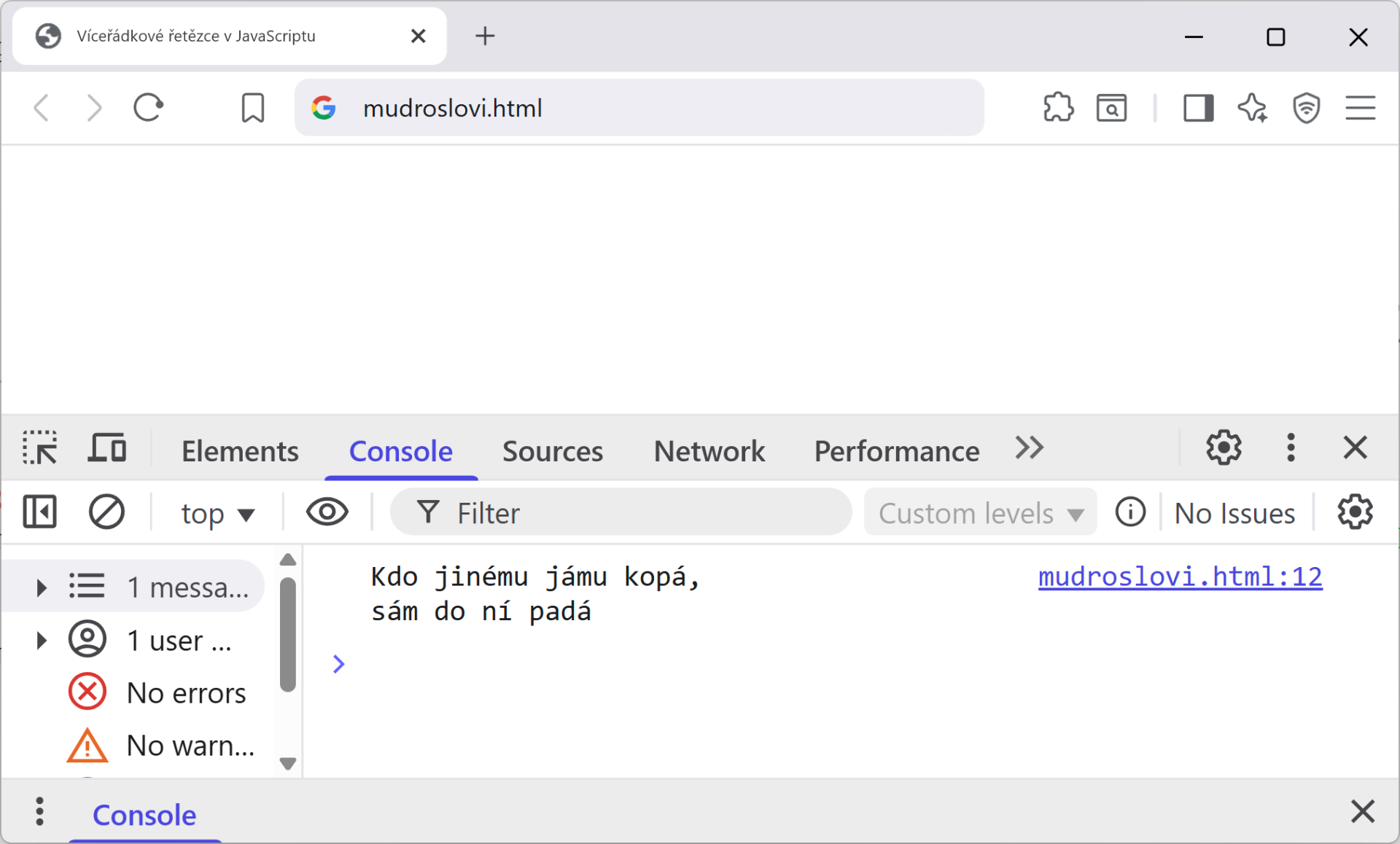The height and width of the screenshot is (844, 1400).
Task: Open a new browser tab
Action: point(485,36)
